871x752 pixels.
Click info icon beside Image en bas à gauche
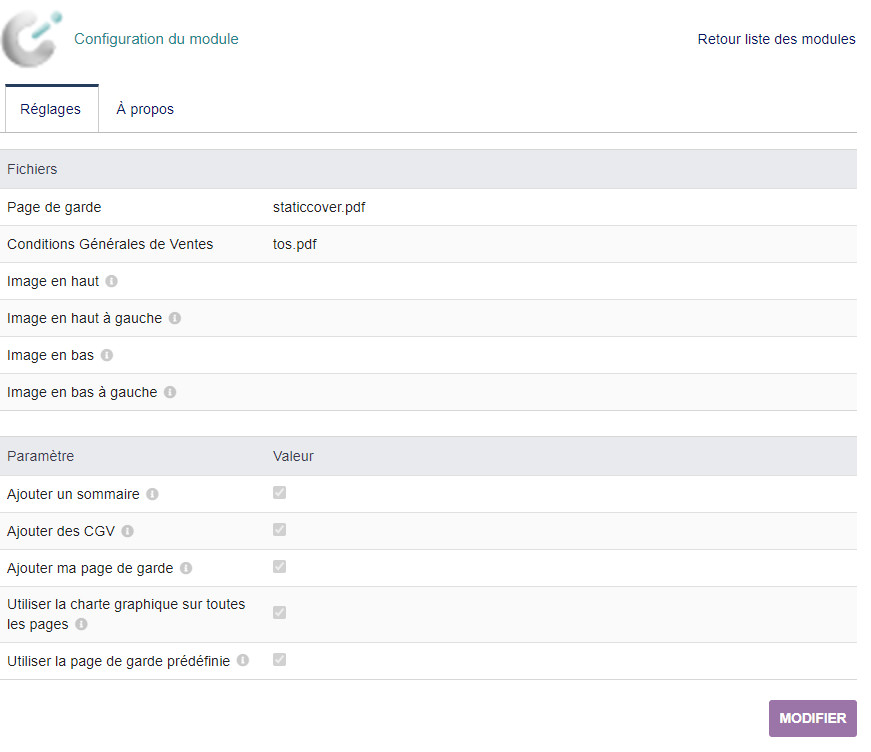click(170, 393)
